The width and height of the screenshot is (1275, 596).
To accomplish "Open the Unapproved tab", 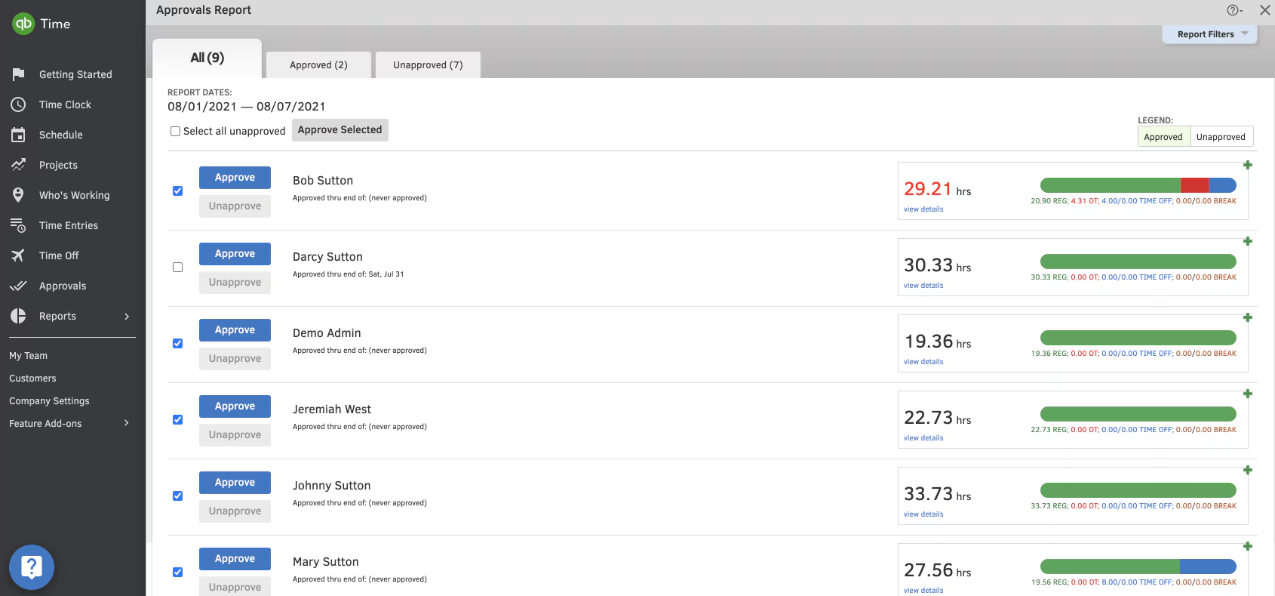I will [427, 64].
